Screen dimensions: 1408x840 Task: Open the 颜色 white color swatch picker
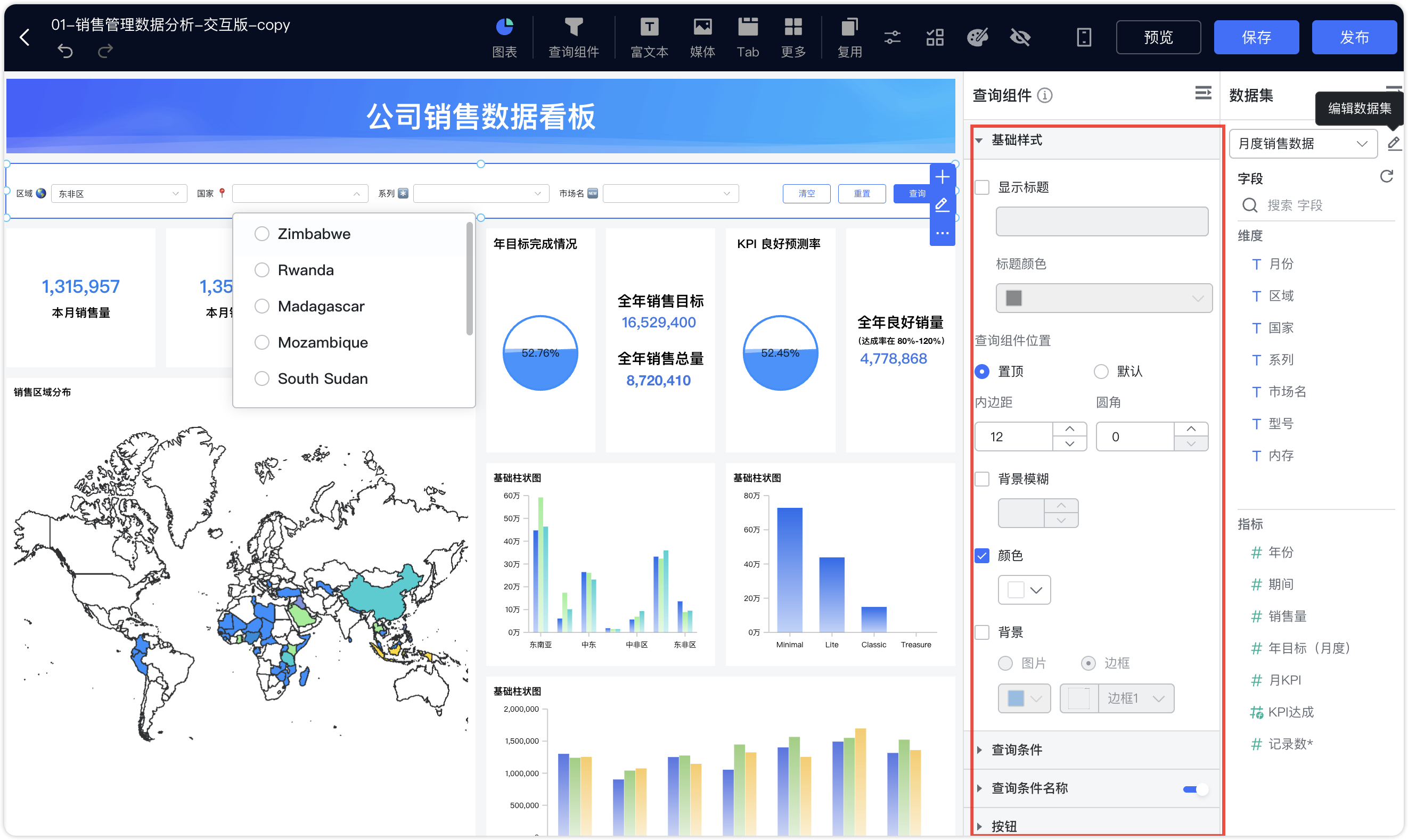[1024, 590]
